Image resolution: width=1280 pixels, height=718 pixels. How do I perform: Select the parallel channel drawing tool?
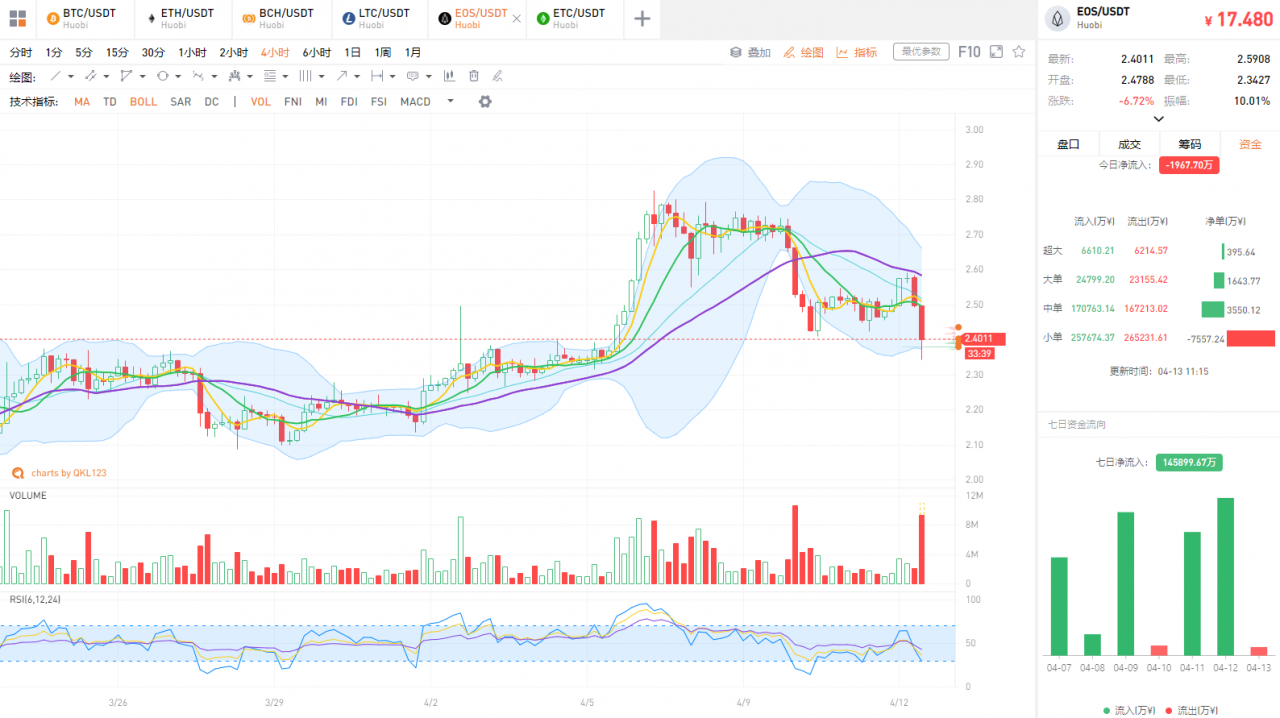pyautogui.click(x=91, y=76)
